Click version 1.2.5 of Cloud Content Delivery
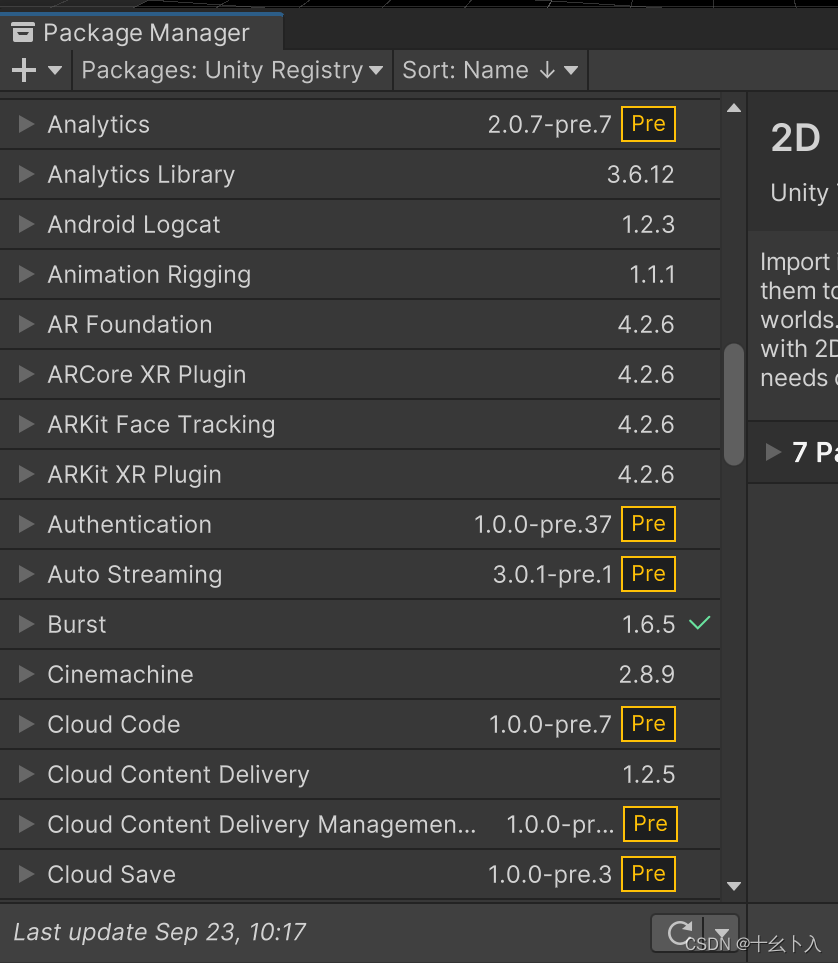Image resolution: width=838 pixels, height=963 pixels. coord(649,774)
